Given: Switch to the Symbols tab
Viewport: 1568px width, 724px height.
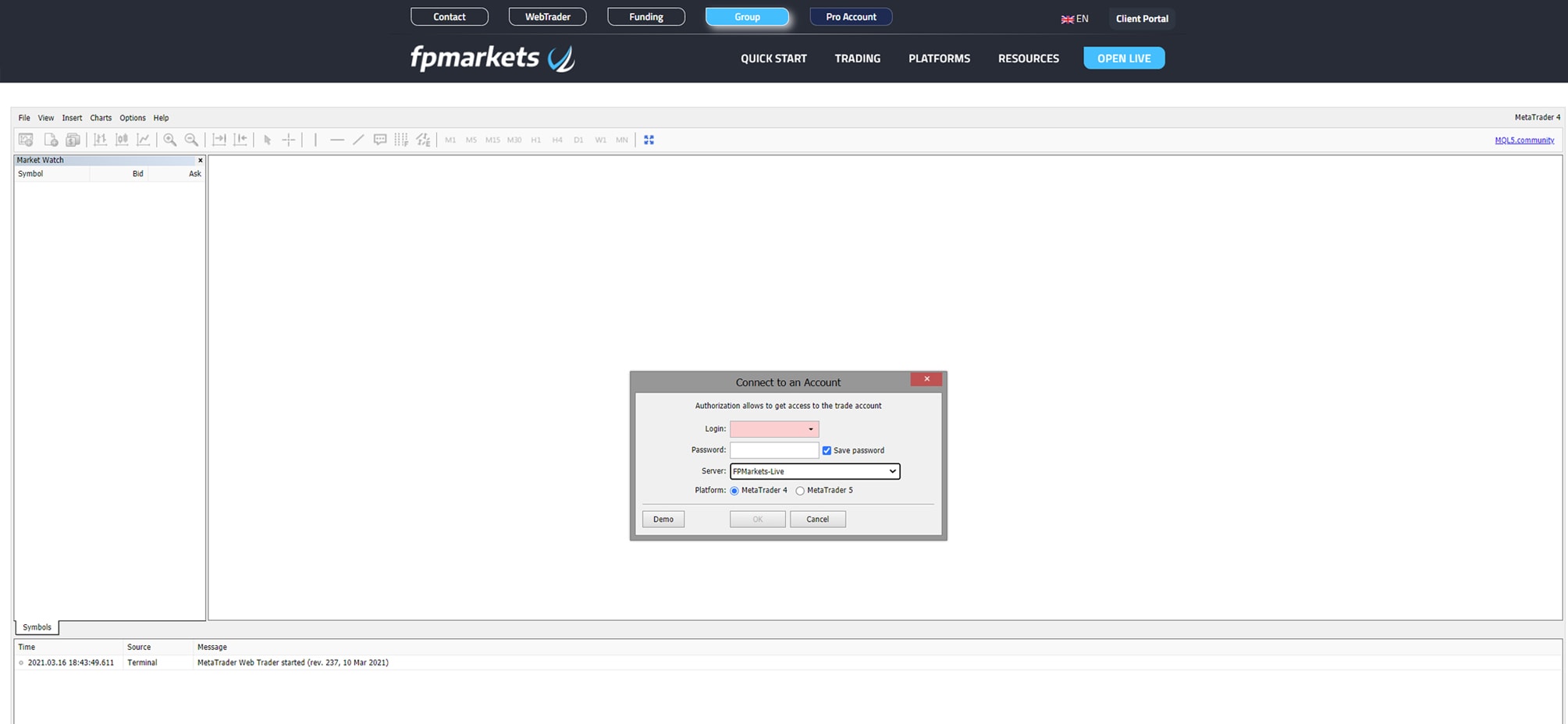Looking at the screenshot, I should [x=37, y=627].
